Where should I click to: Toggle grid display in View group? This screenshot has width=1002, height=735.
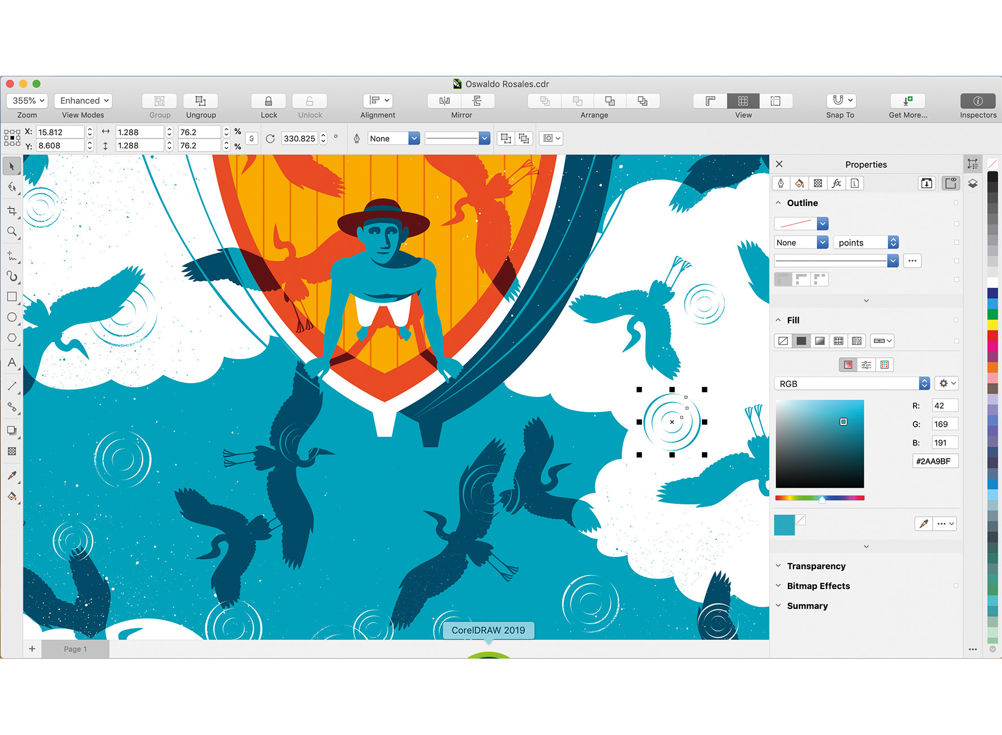(x=743, y=101)
